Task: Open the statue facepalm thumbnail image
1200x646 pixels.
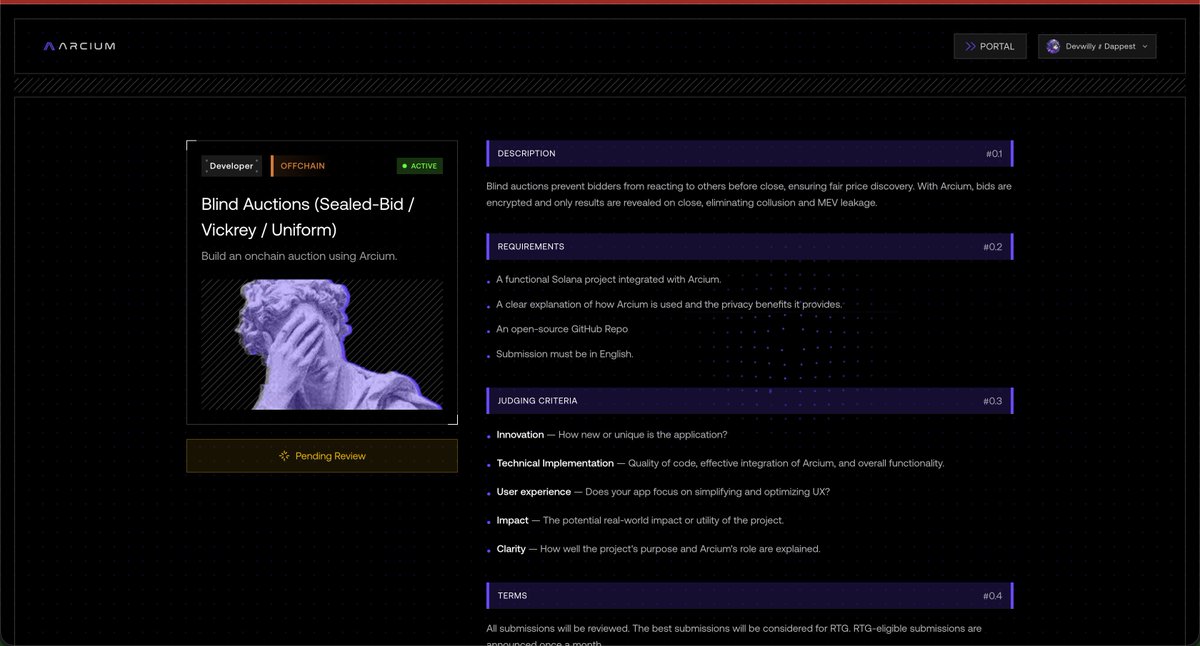Action: pos(322,344)
